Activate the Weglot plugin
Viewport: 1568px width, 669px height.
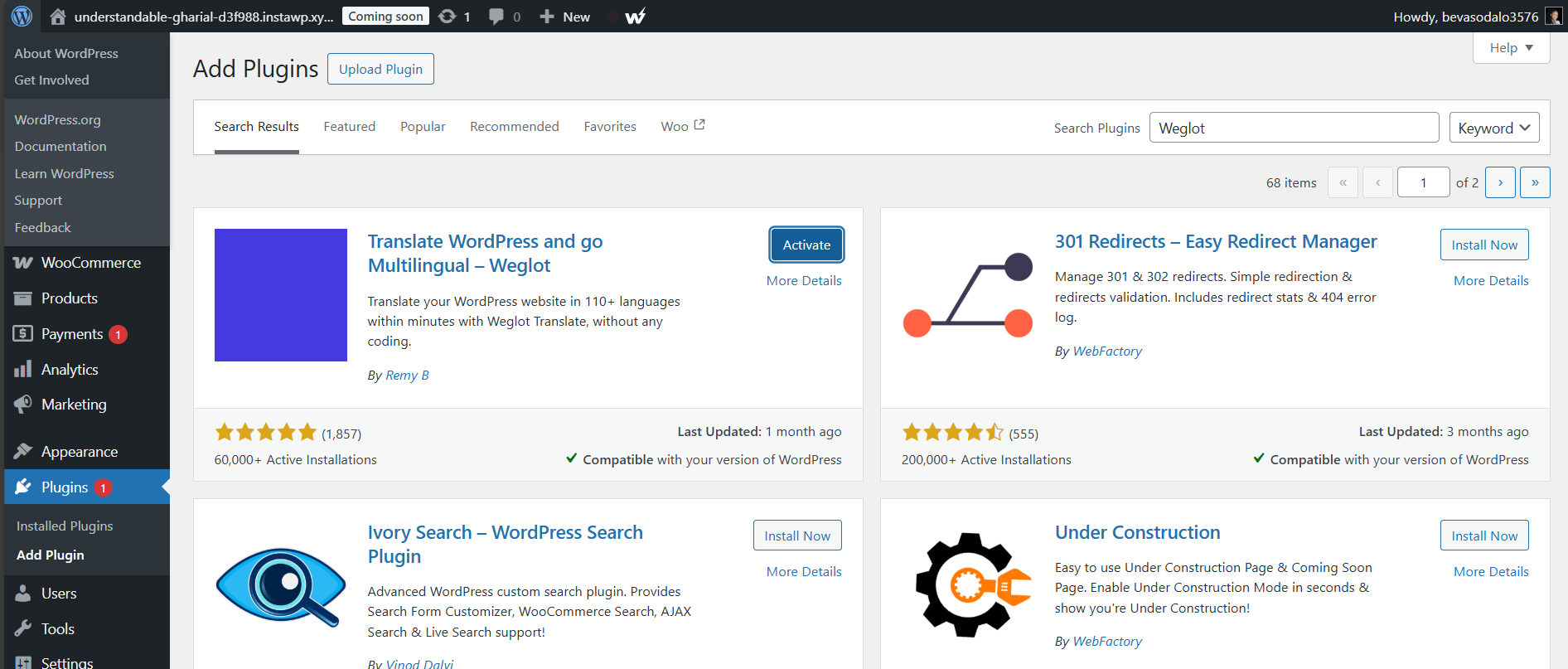(806, 245)
